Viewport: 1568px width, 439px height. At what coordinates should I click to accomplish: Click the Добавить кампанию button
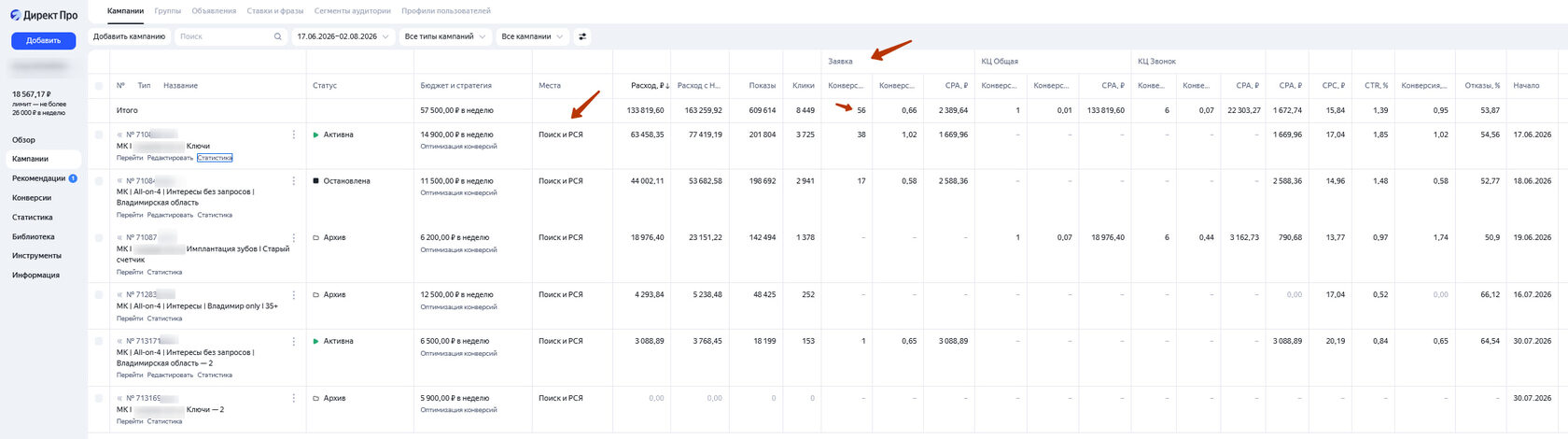point(130,36)
